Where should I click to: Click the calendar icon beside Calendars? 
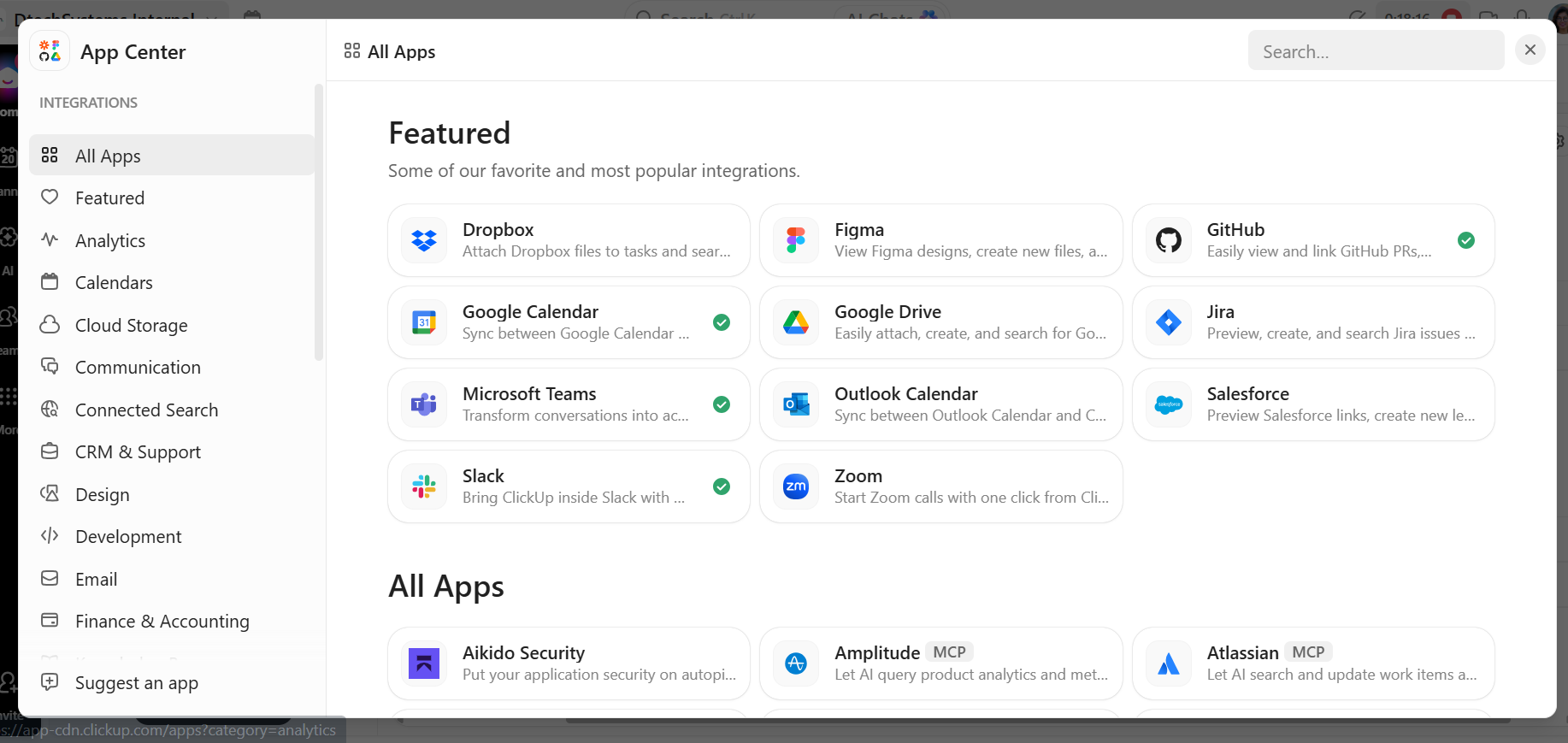50,281
